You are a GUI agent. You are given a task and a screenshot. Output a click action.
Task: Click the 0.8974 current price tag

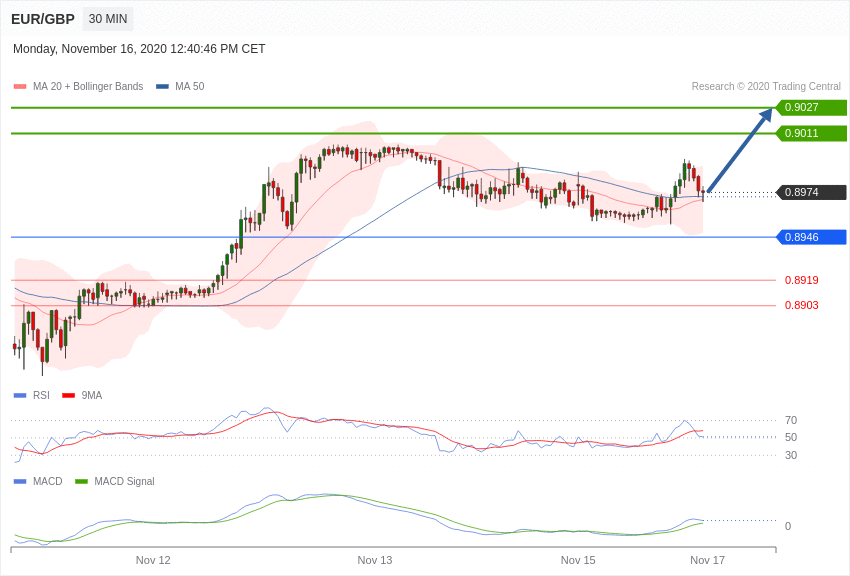(x=811, y=192)
